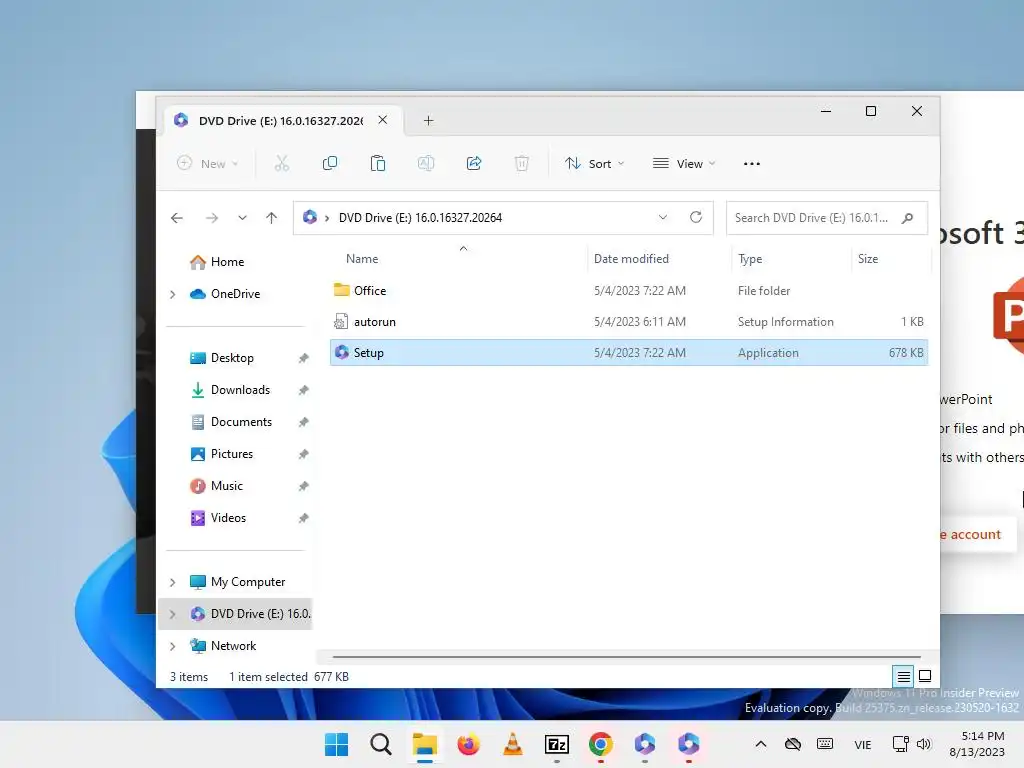Go forward with the right arrow
1024x768 pixels.
[x=212, y=218]
